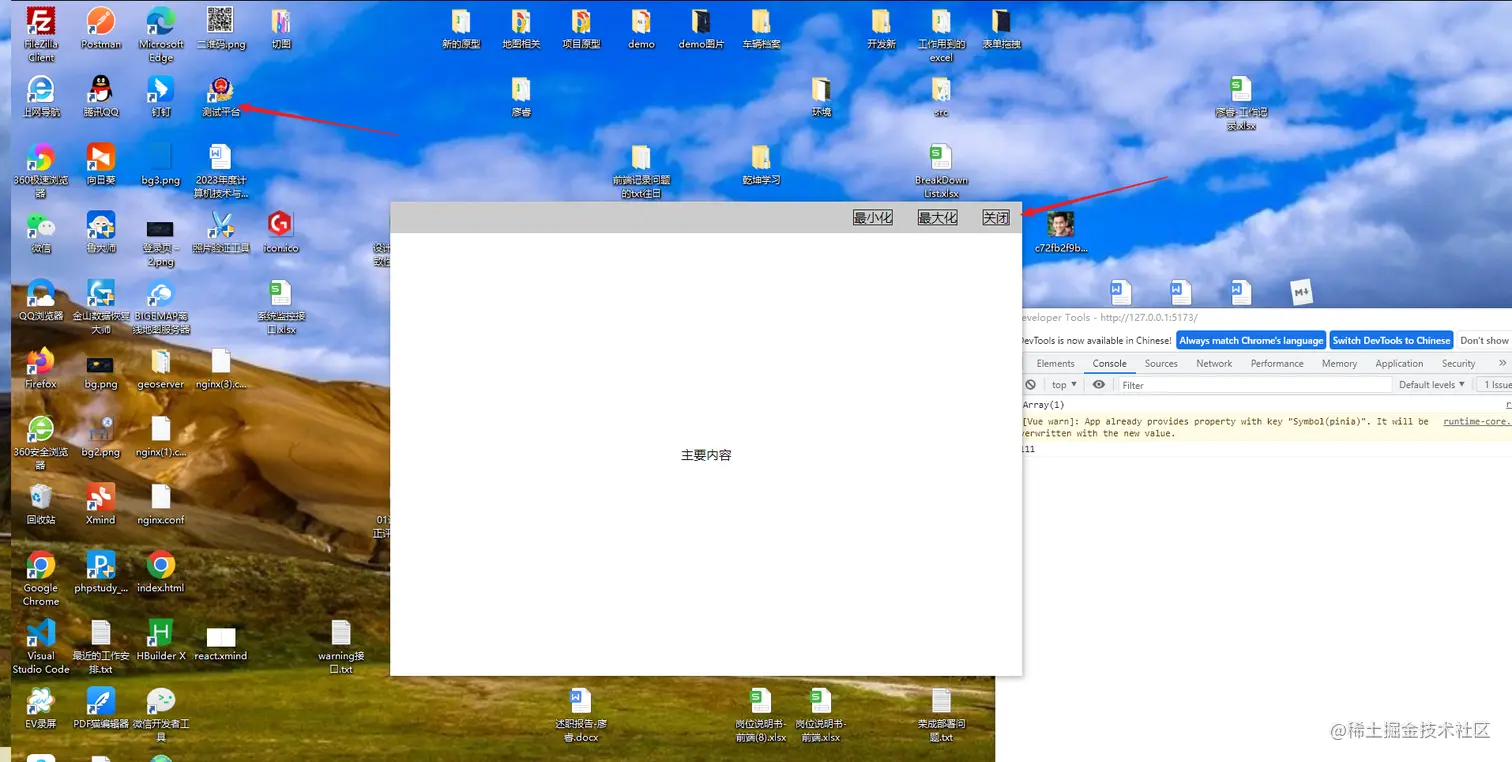The height and width of the screenshot is (762, 1512).
Task: Clear console with the circle-slash icon
Action: coord(1031,385)
